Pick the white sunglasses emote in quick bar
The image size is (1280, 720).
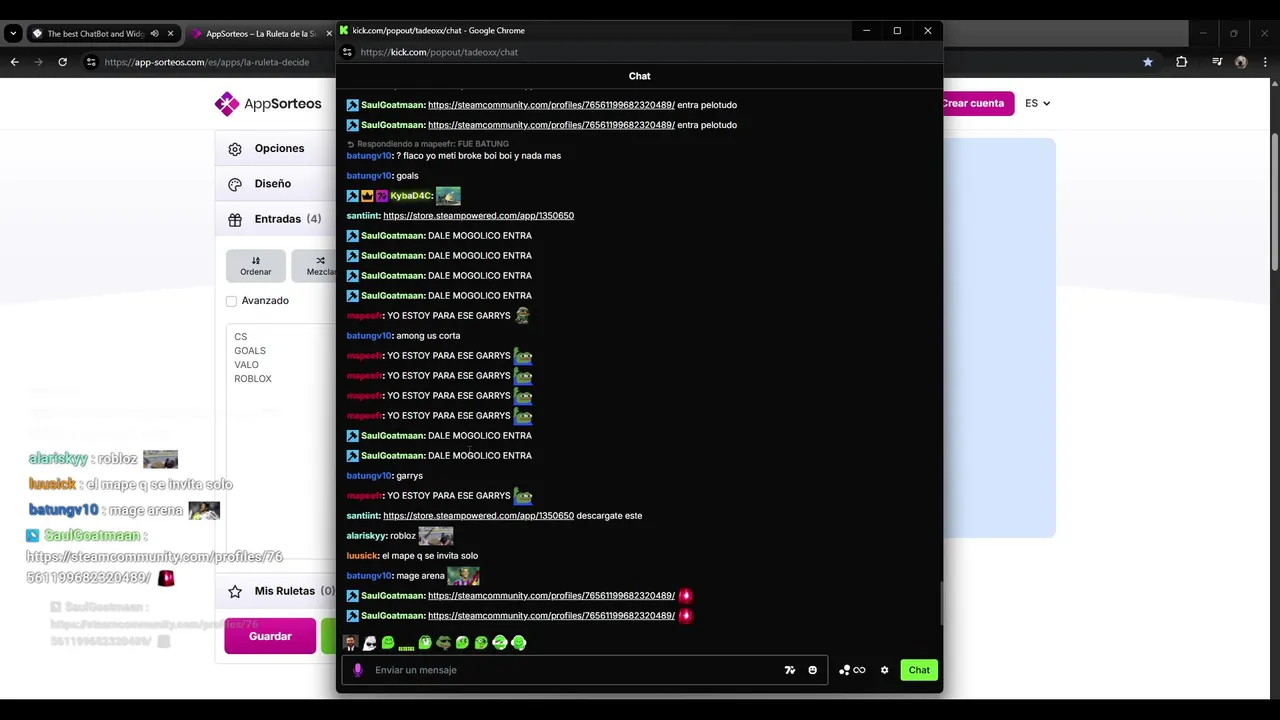[369, 643]
